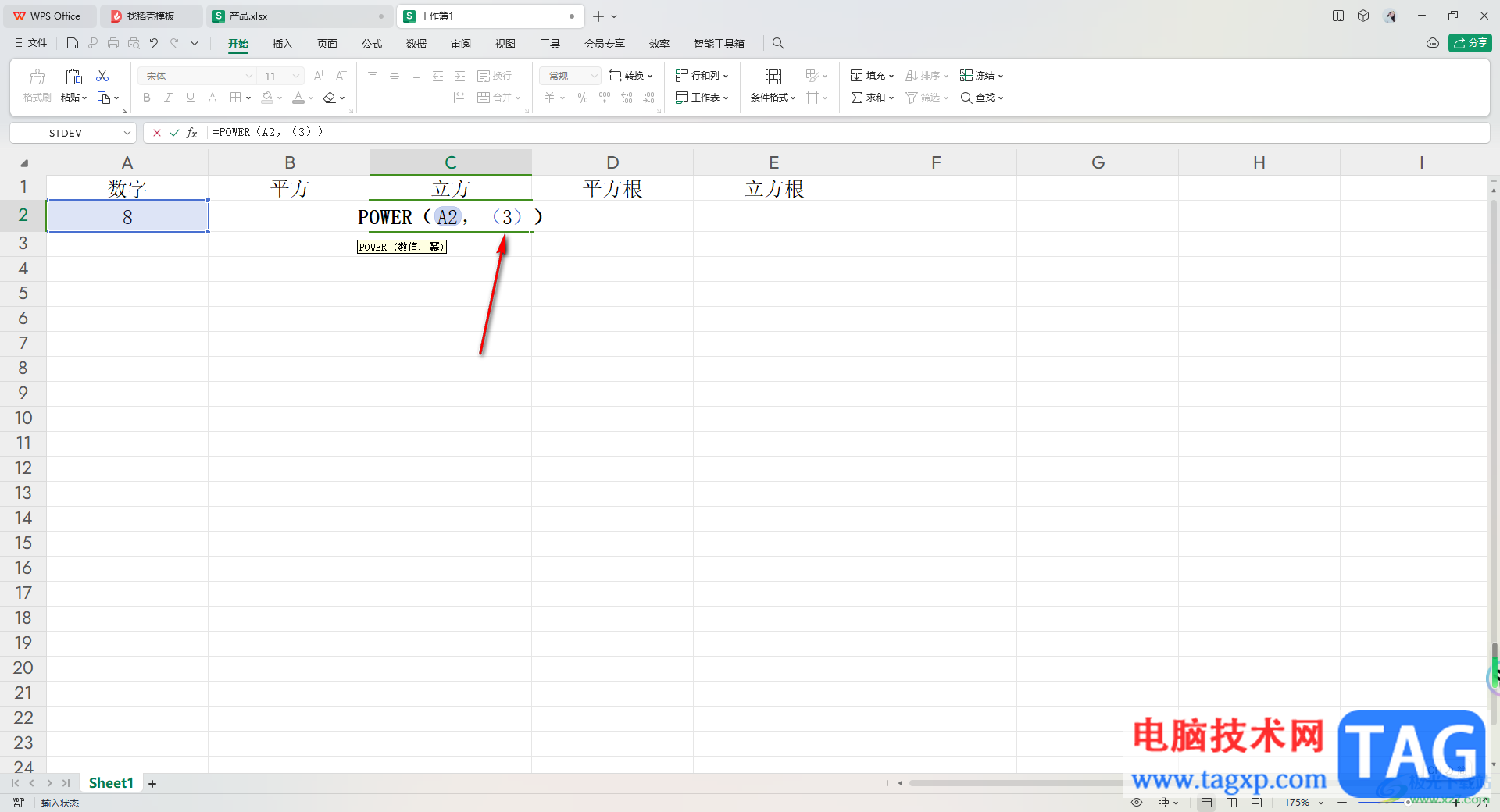Screen dimensions: 1500x812
Task: Toggle Wrap Text (换行)
Action: [495, 76]
